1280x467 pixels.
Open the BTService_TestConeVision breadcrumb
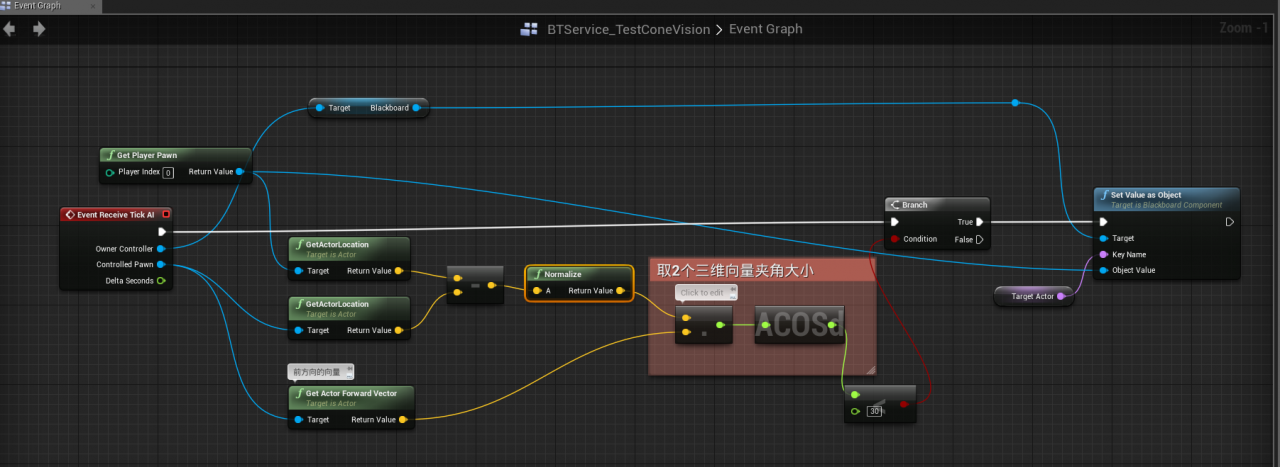click(627, 29)
